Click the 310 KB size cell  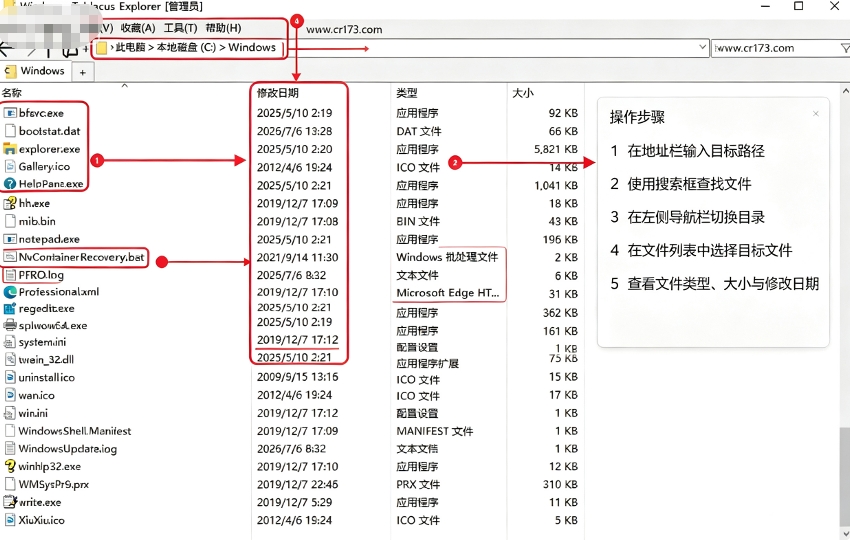coord(561,484)
